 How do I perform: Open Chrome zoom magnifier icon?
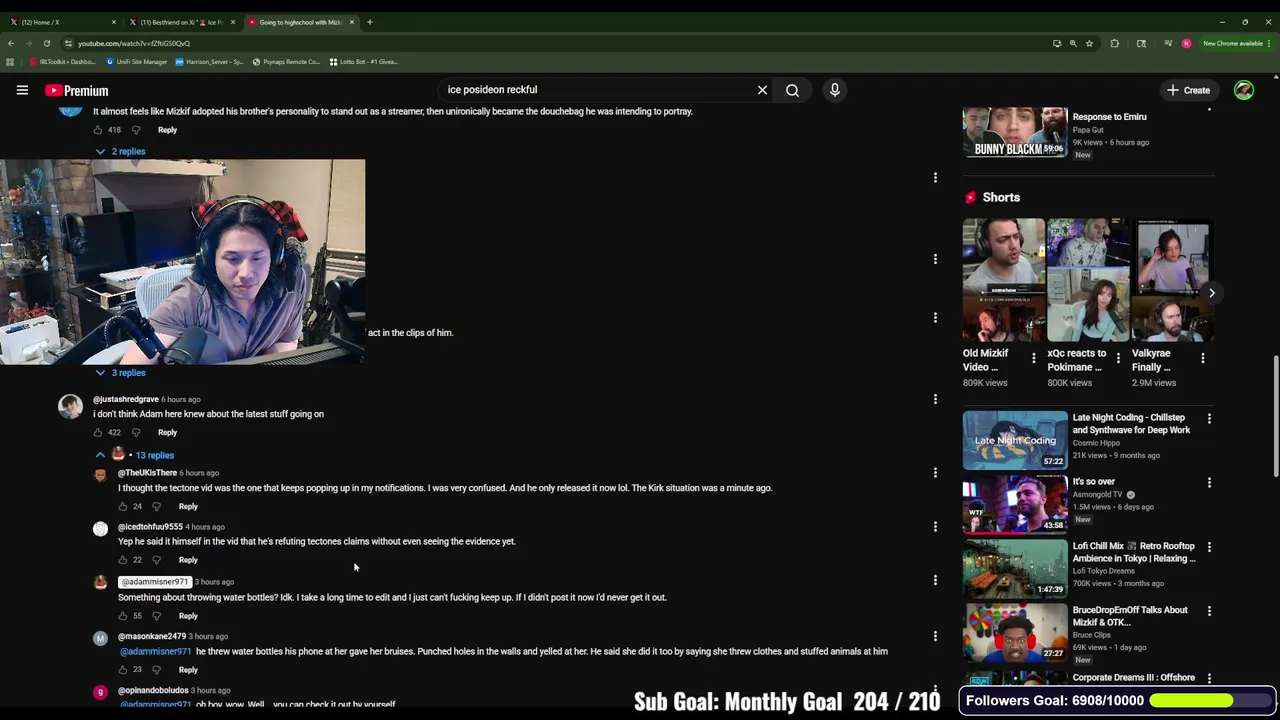pyautogui.click(x=1073, y=43)
